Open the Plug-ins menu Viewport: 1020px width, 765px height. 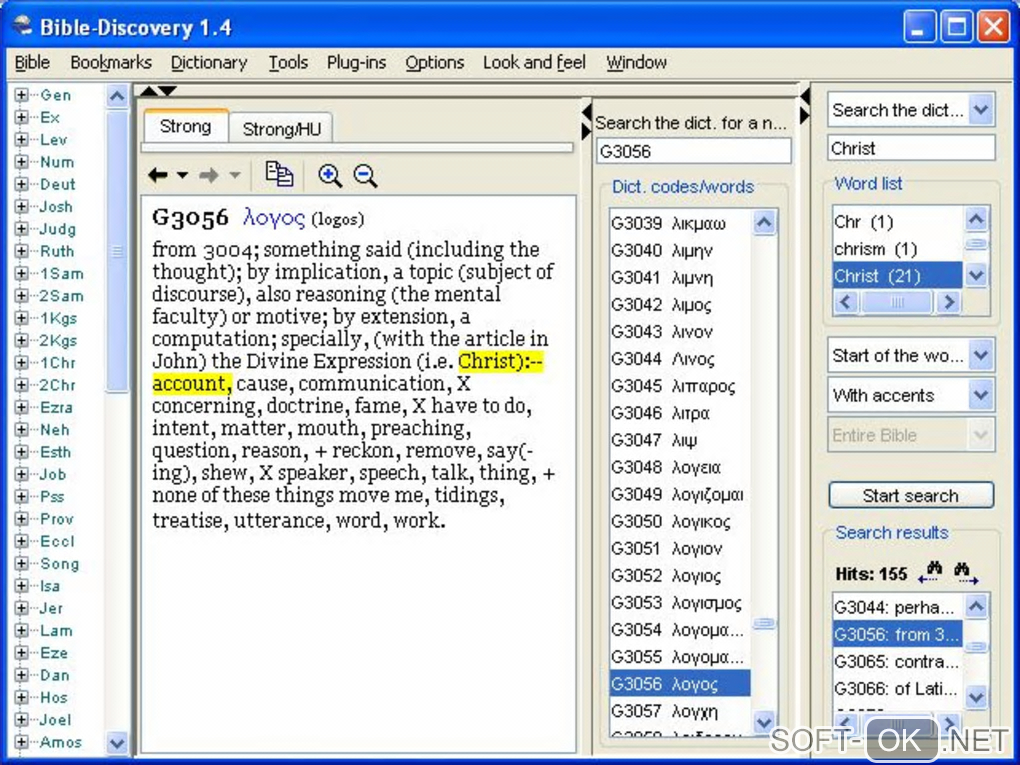click(x=356, y=62)
